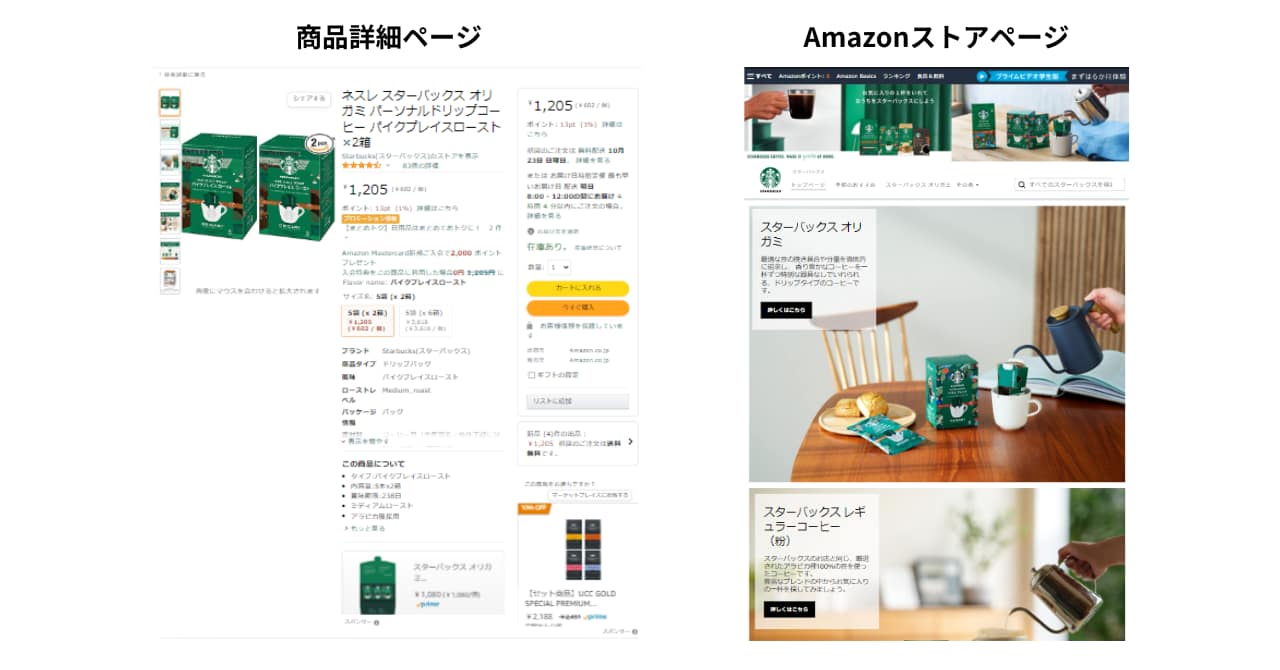Image resolution: width=1280 pixels, height=670 pixels.
Task: Open the すべて hamburger menu icon
Action: tap(751, 76)
